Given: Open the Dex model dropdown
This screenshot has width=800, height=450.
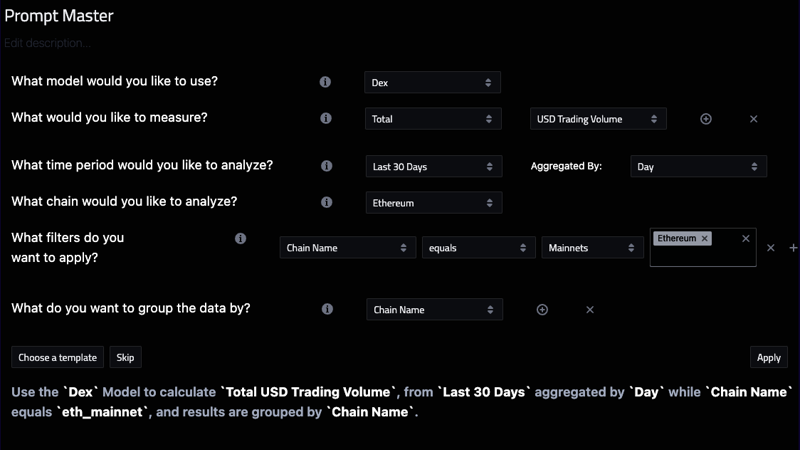Looking at the screenshot, I should (432, 83).
